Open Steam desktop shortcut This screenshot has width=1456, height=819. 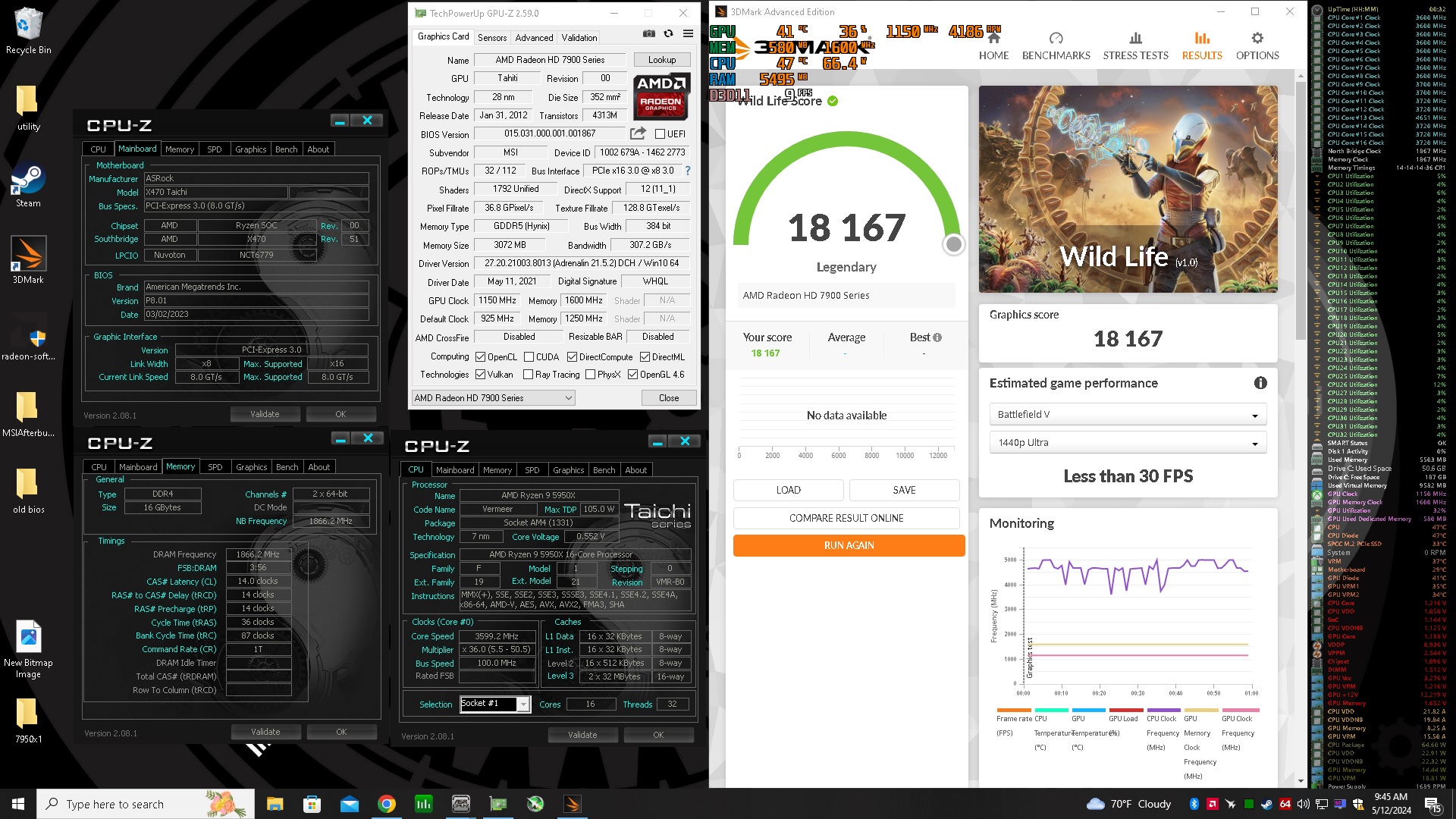28,186
